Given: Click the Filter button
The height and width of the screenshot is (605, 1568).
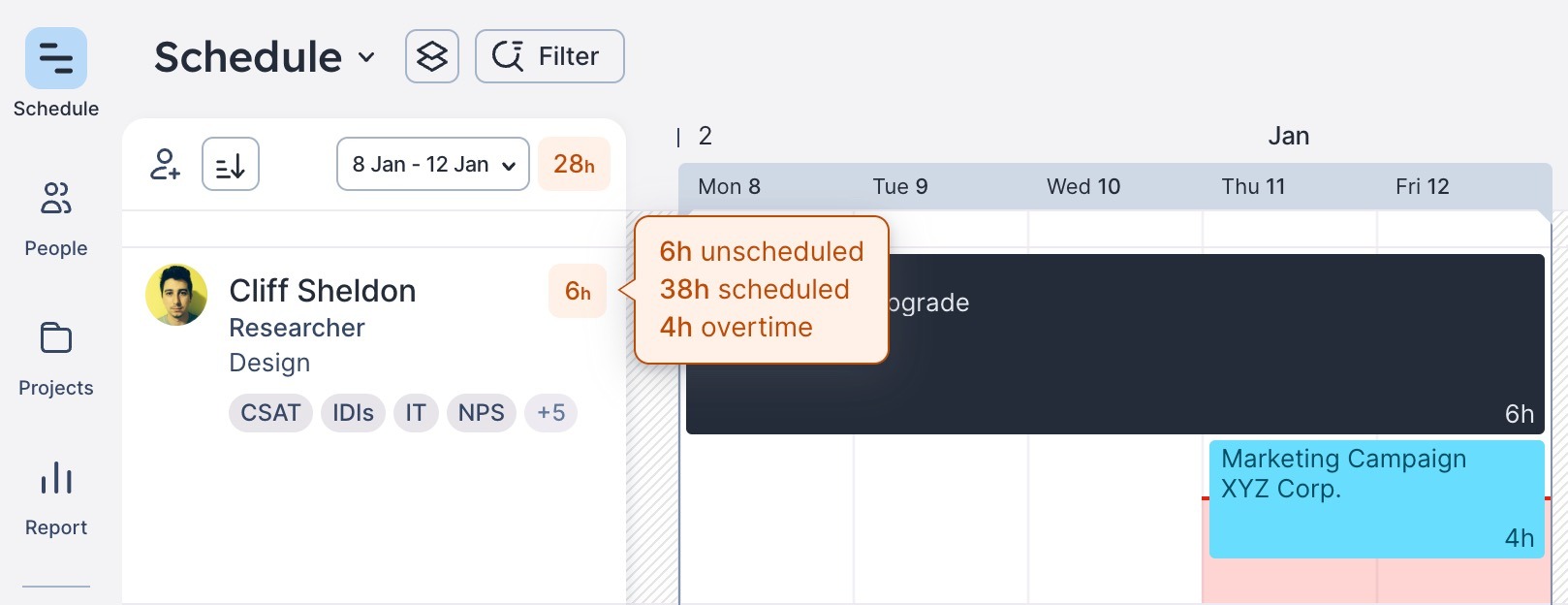Looking at the screenshot, I should (549, 56).
